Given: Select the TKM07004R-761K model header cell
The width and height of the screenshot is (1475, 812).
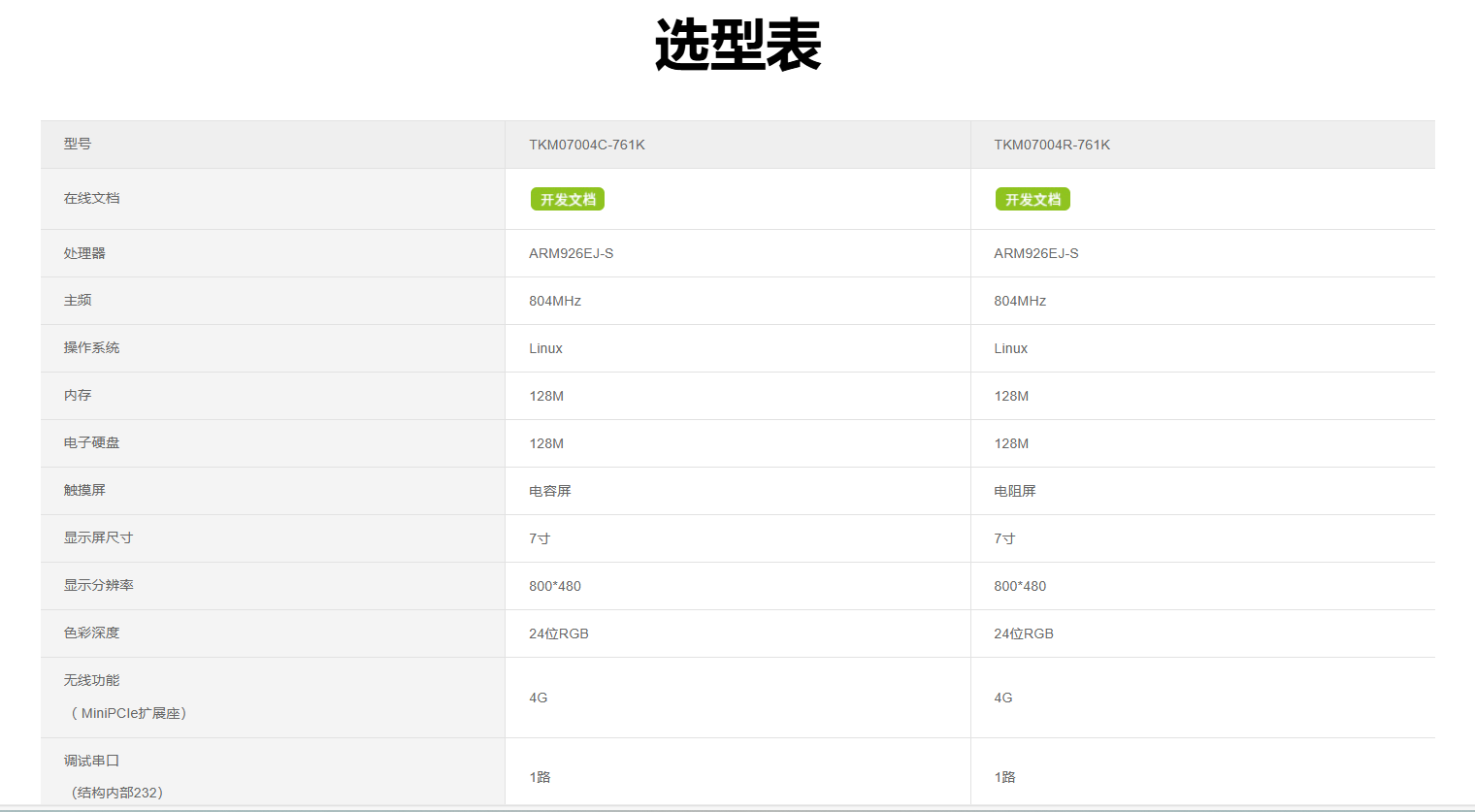Looking at the screenshot, I should coord(1052,145).
